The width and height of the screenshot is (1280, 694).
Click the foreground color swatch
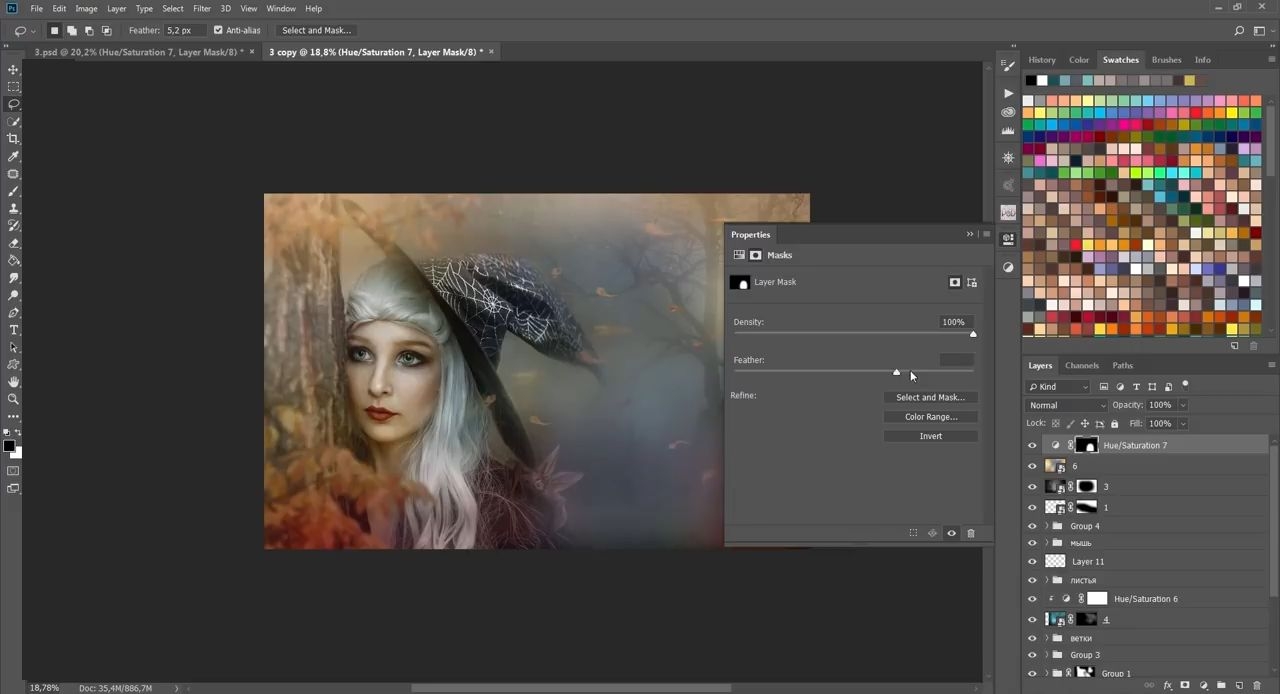(x=9, y=446)
